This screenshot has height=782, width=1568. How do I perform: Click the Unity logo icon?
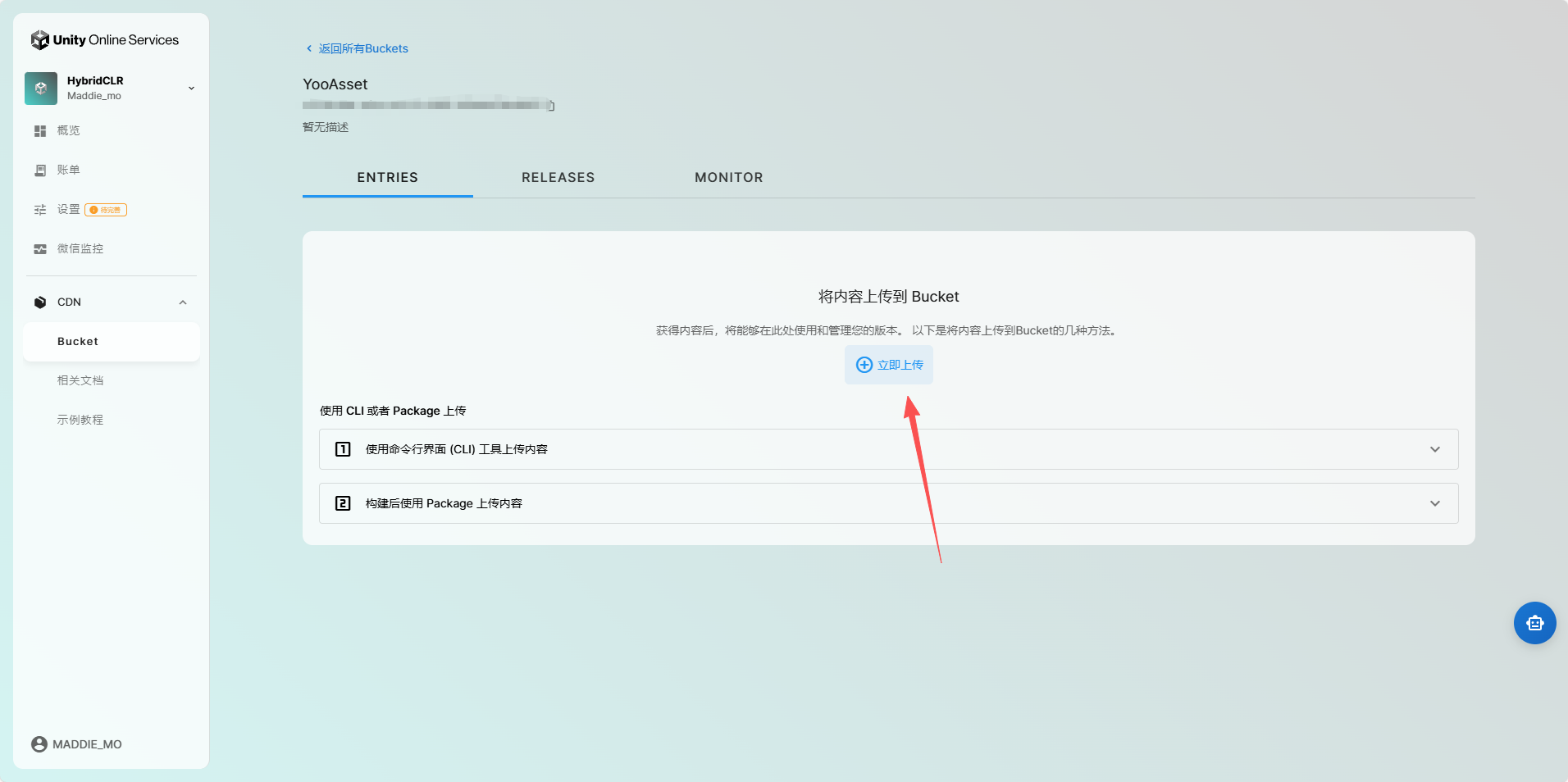(39, 40)
